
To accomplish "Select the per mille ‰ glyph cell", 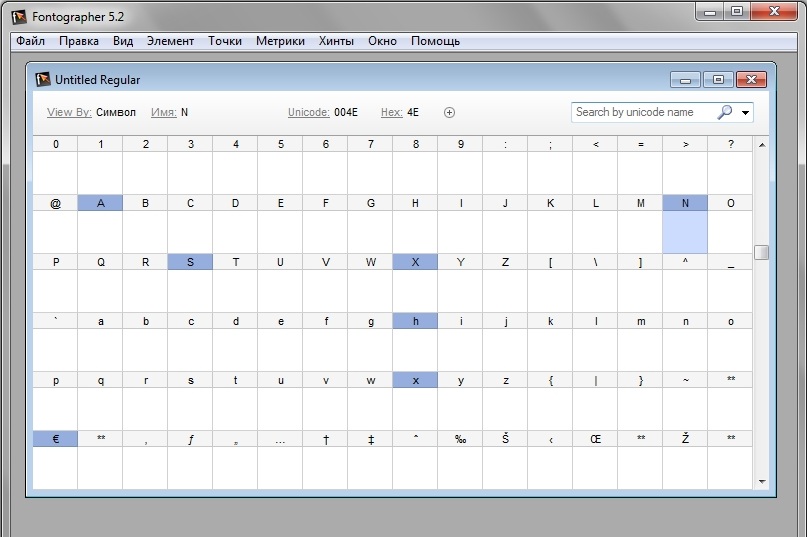I will [x=460, y=460].
